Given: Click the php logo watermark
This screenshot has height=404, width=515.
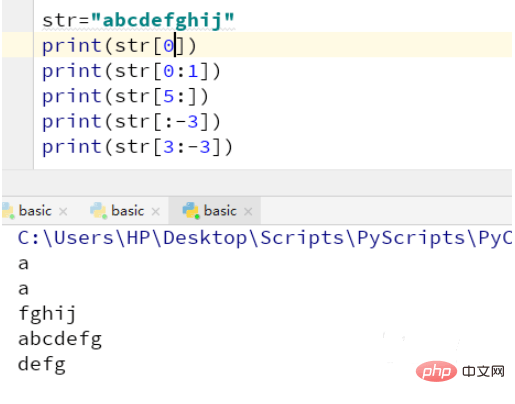Looking at the screenshot, I should click(436, 371).
